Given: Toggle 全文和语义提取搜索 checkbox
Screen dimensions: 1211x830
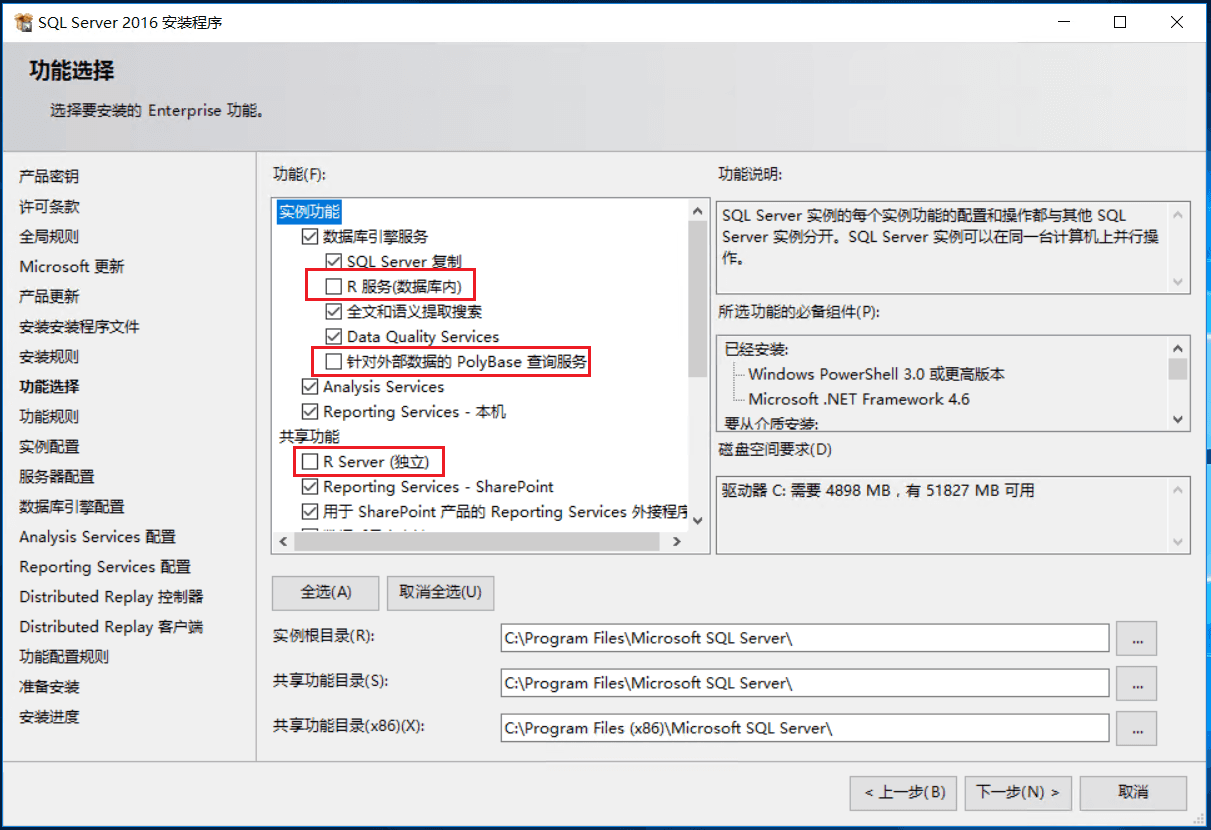Looking at the screenshot, I should [334, 312].
